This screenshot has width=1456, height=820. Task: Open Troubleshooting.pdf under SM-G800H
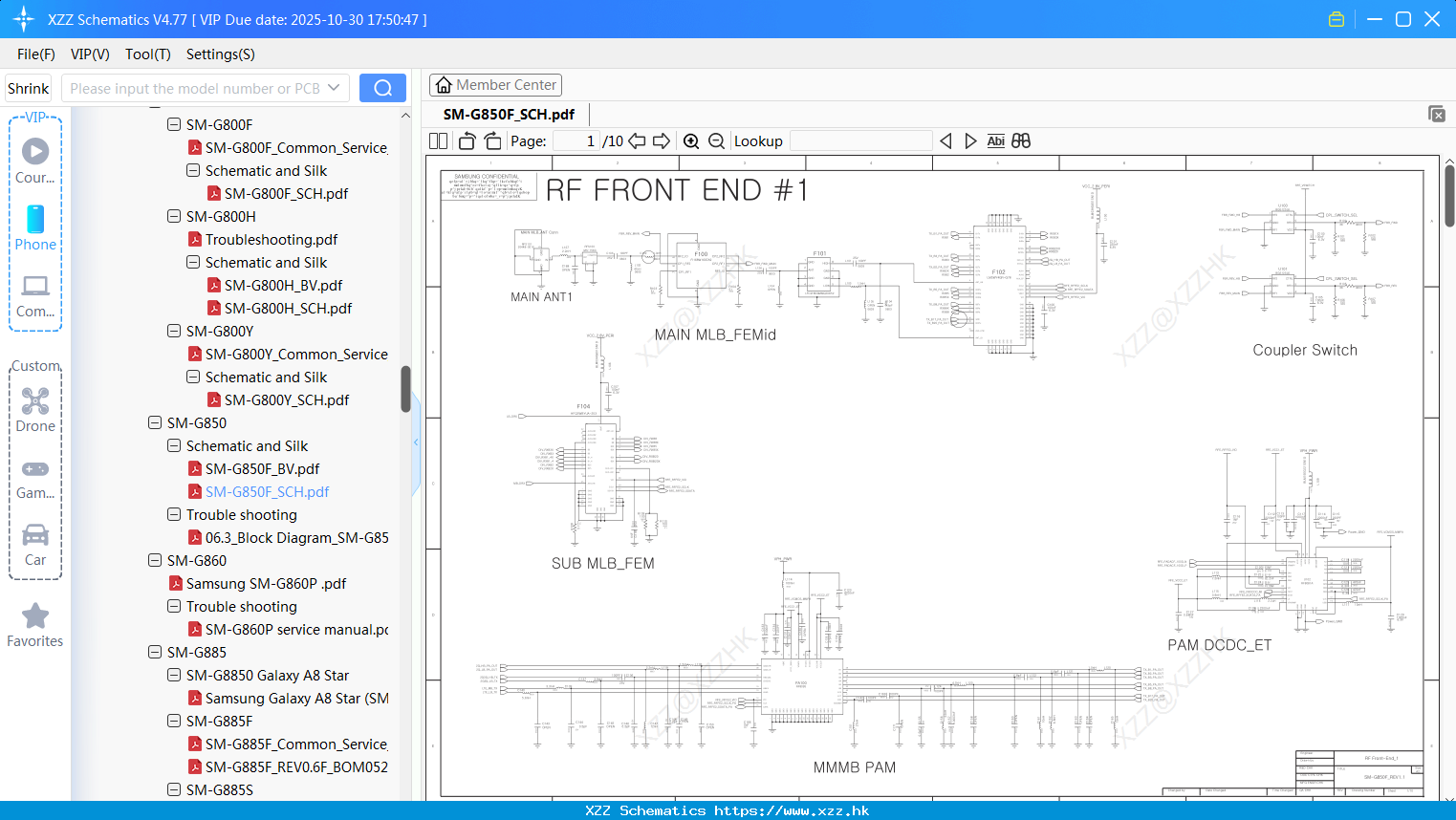point(271,239)
